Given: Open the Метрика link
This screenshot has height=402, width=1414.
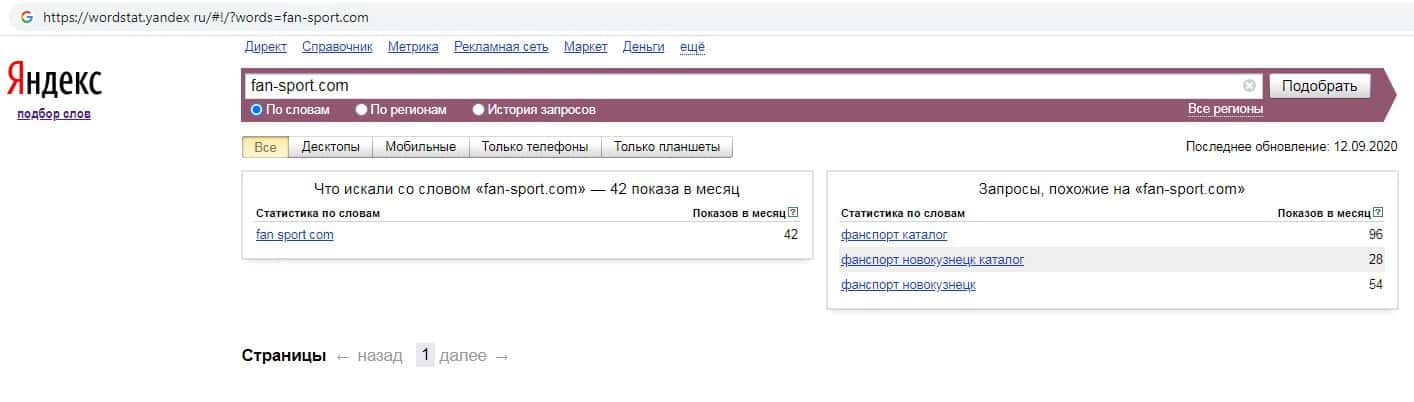Looking at the screenshot, I should tap(413, 47).
